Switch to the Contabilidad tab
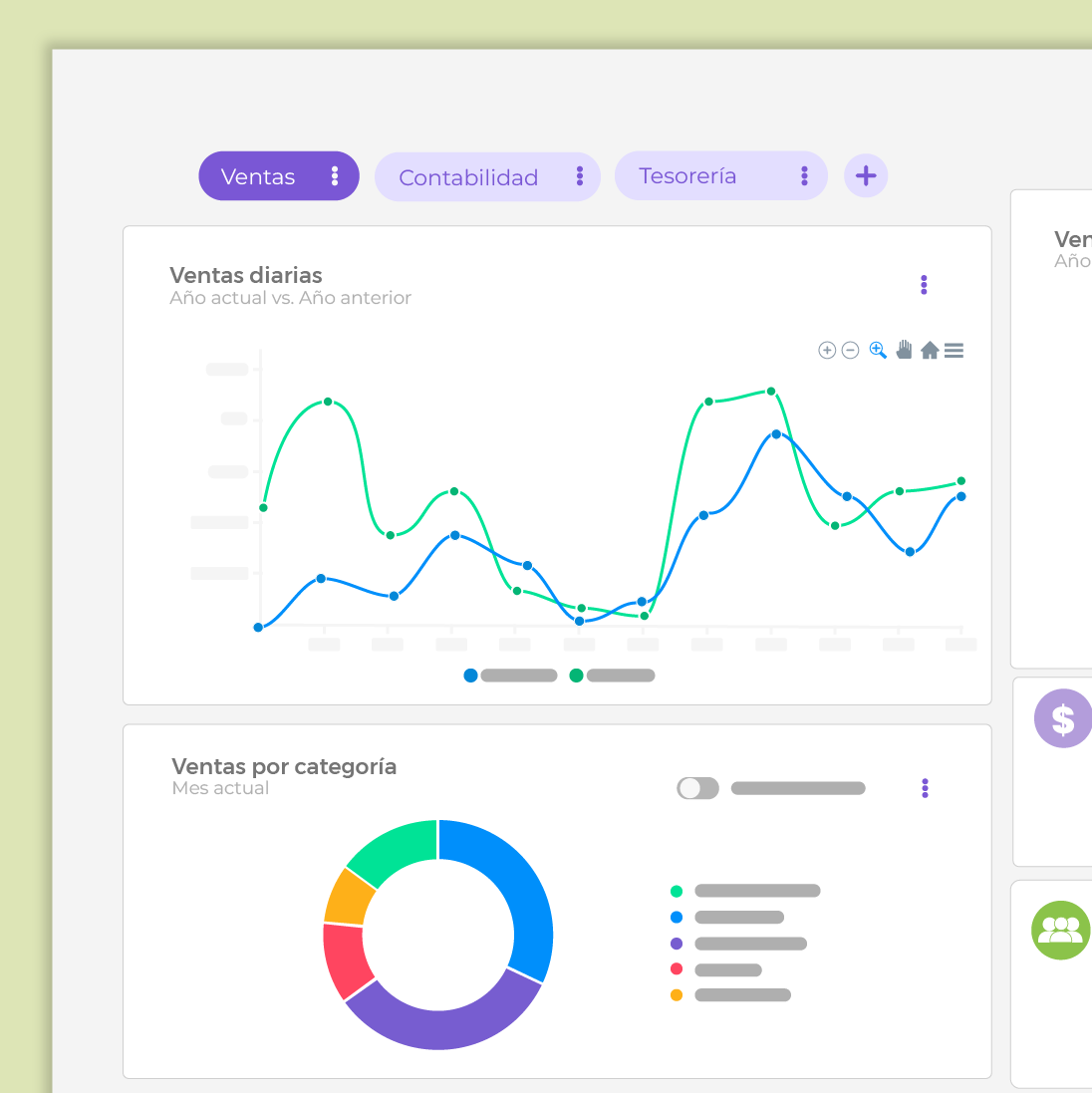Viewport: 1092px width, 1093px height. [x=487, y=177]
